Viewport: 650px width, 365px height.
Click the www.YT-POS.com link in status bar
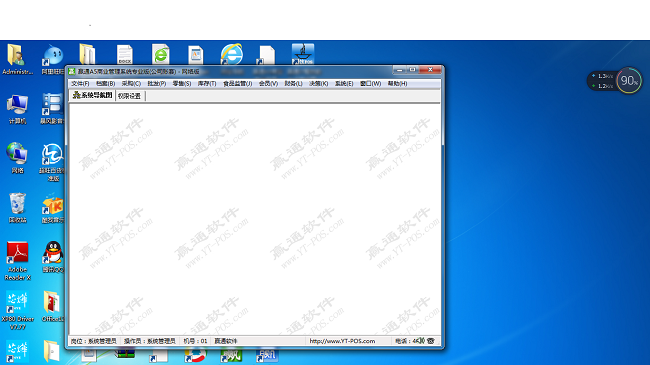click(342, 341)
